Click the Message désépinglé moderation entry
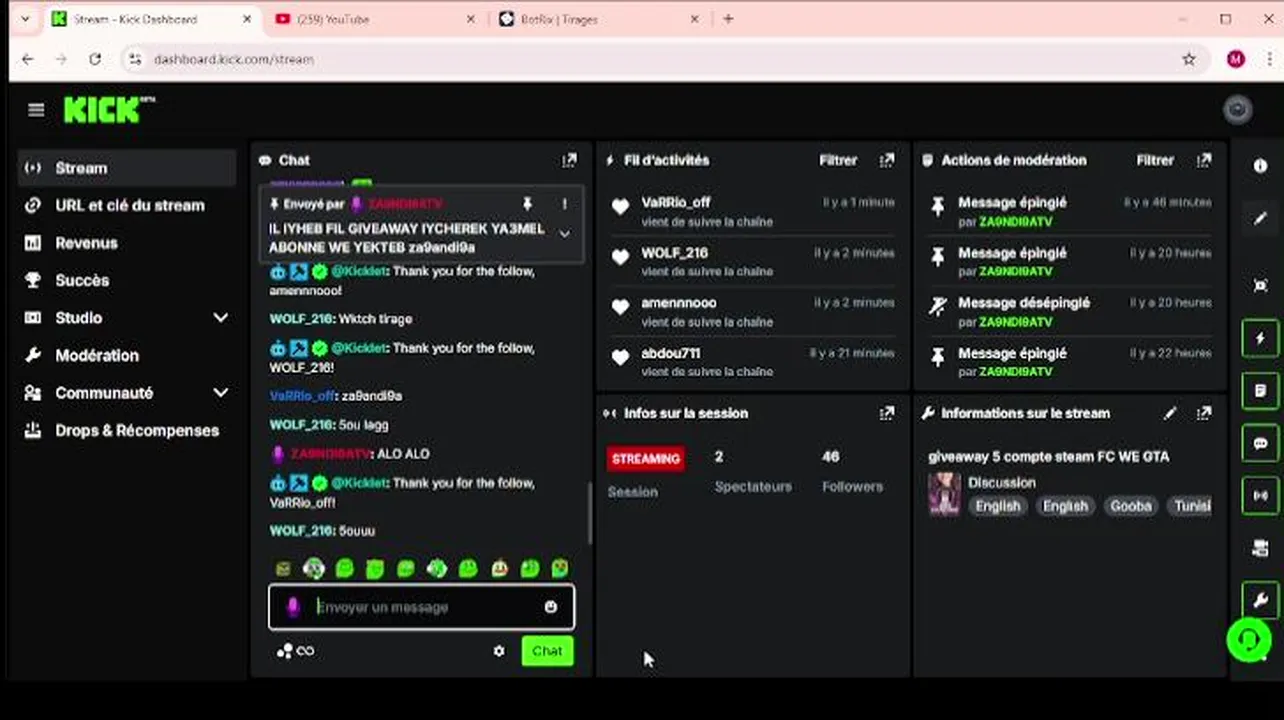1284x720 pixels. click(x=1070, y=311)
